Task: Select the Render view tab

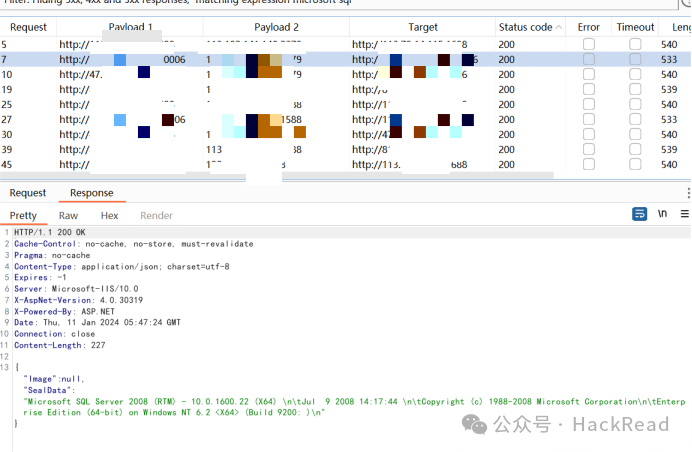Action: coord(156,215)
